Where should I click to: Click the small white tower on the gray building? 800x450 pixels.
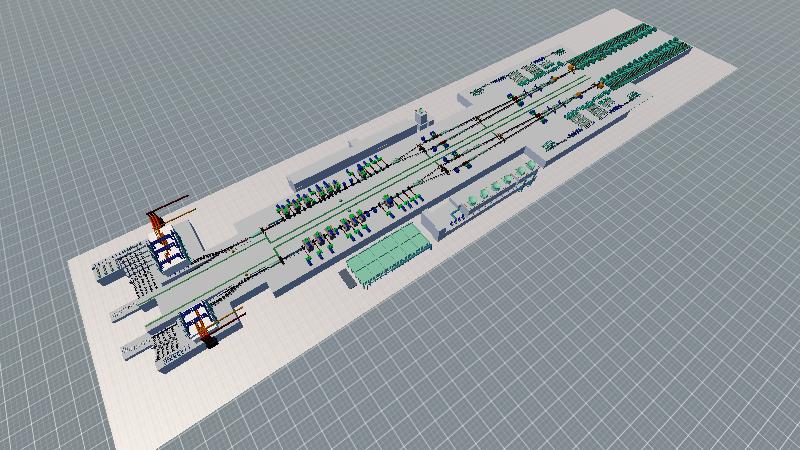tap(420, 117)
